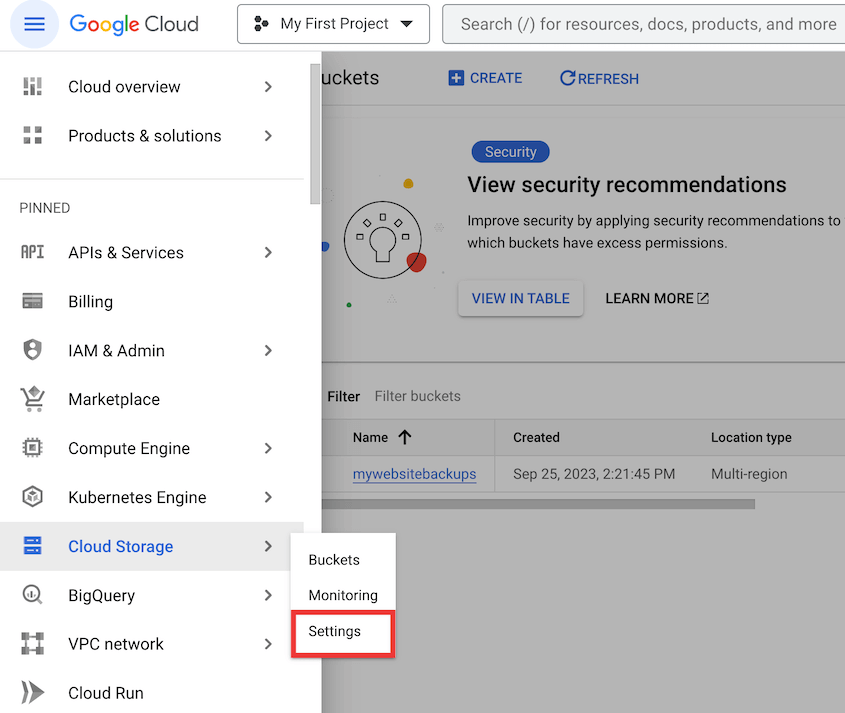Click the CREATE bucket button
845x713 pixels.
(486, 78)
